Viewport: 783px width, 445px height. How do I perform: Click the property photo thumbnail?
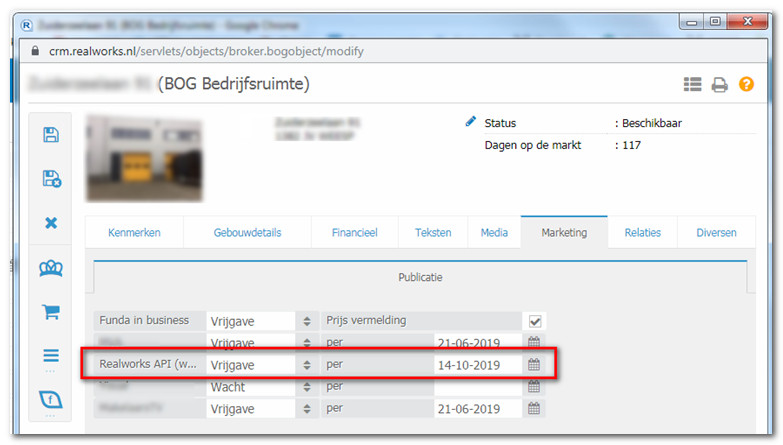coord(144,159)
